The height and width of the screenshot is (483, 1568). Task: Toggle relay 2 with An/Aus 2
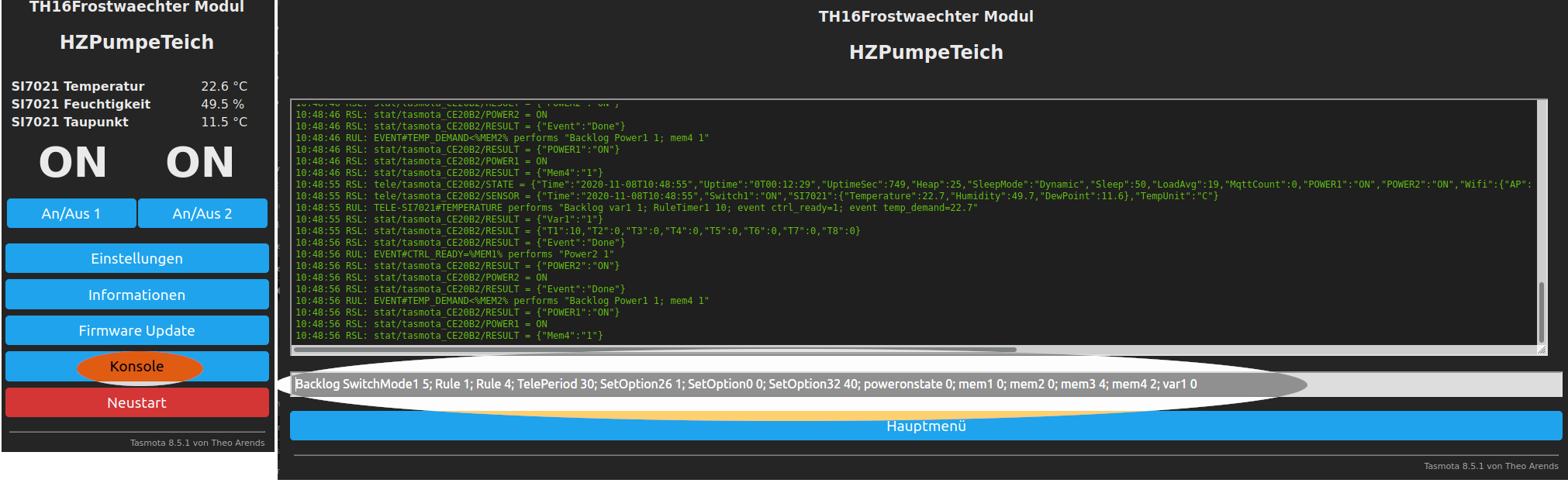coord(202,213)
